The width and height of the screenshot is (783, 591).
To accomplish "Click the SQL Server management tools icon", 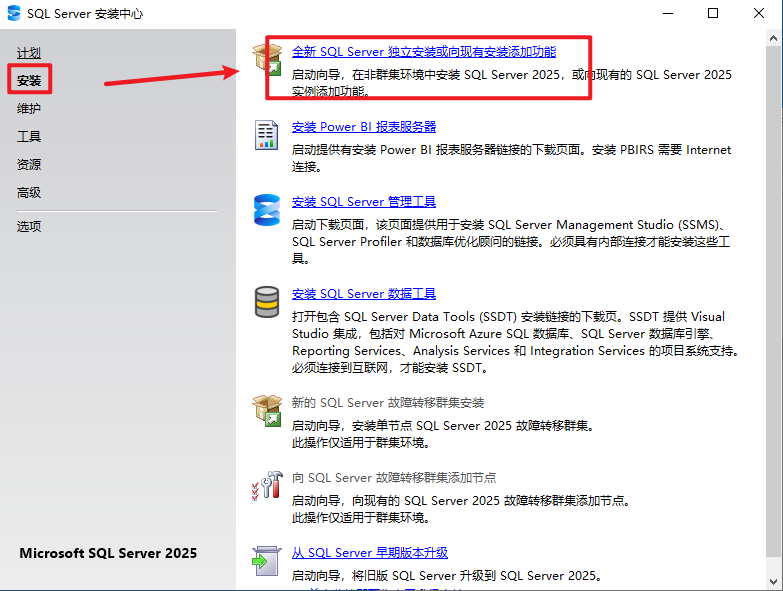I will point(267,210).
